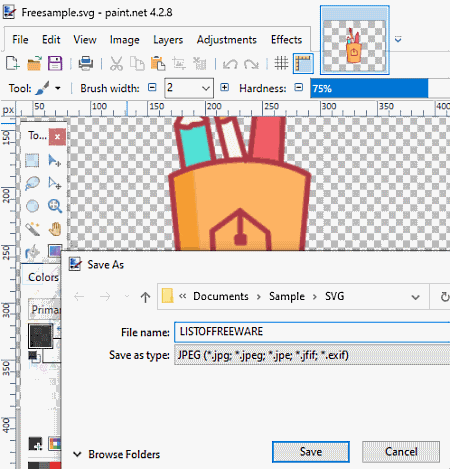Increase brush width with plus button

point(225,87)
